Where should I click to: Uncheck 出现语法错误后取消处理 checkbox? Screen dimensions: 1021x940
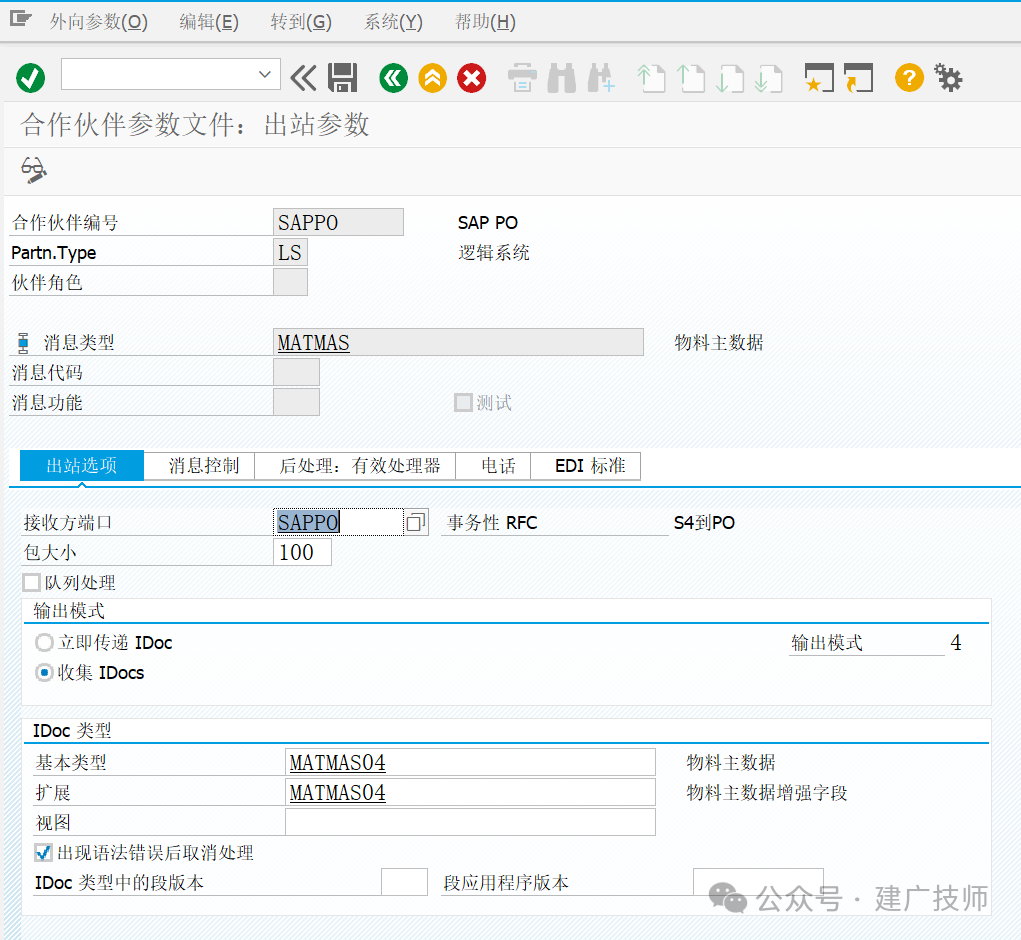[x=43, y=853]
